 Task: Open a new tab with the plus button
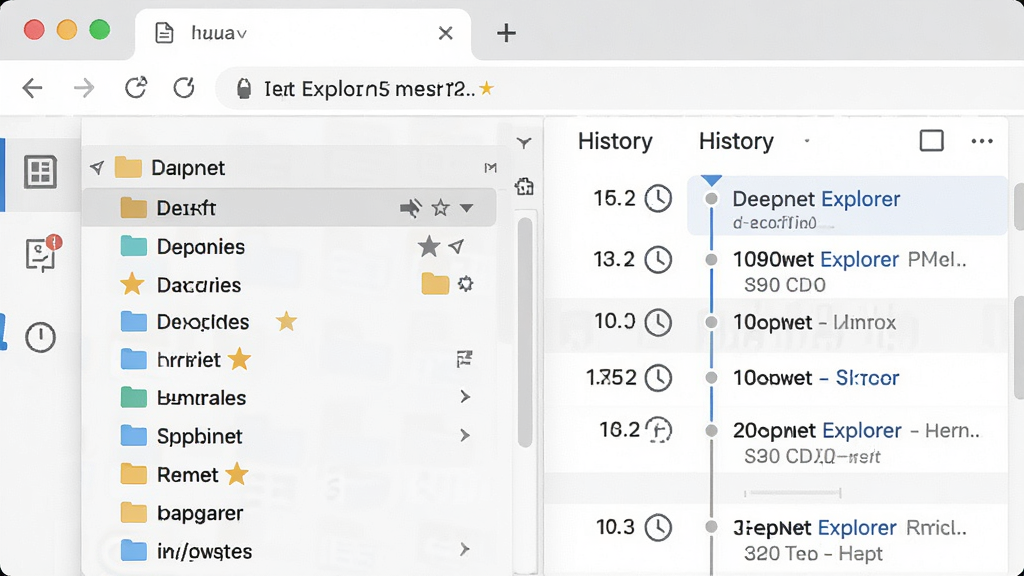pos(506,33)
